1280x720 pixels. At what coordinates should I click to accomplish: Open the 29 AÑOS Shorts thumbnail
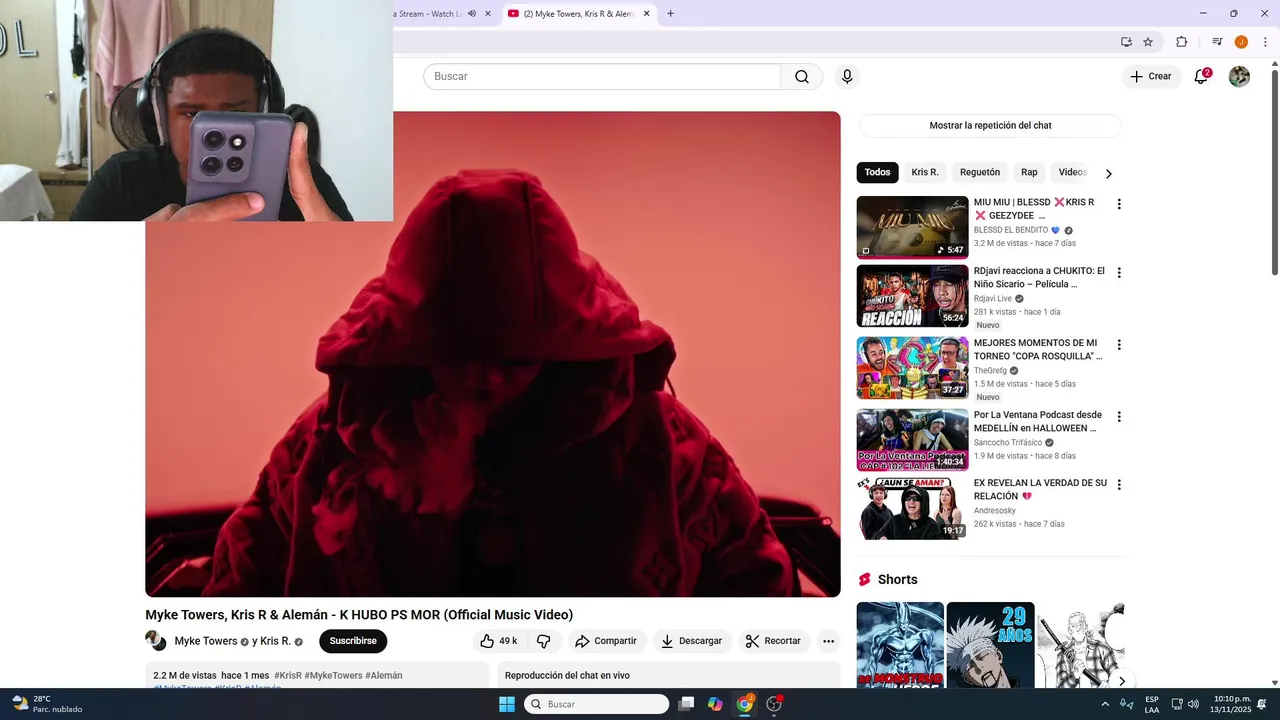pyautogui.click(x=990, y=645)
